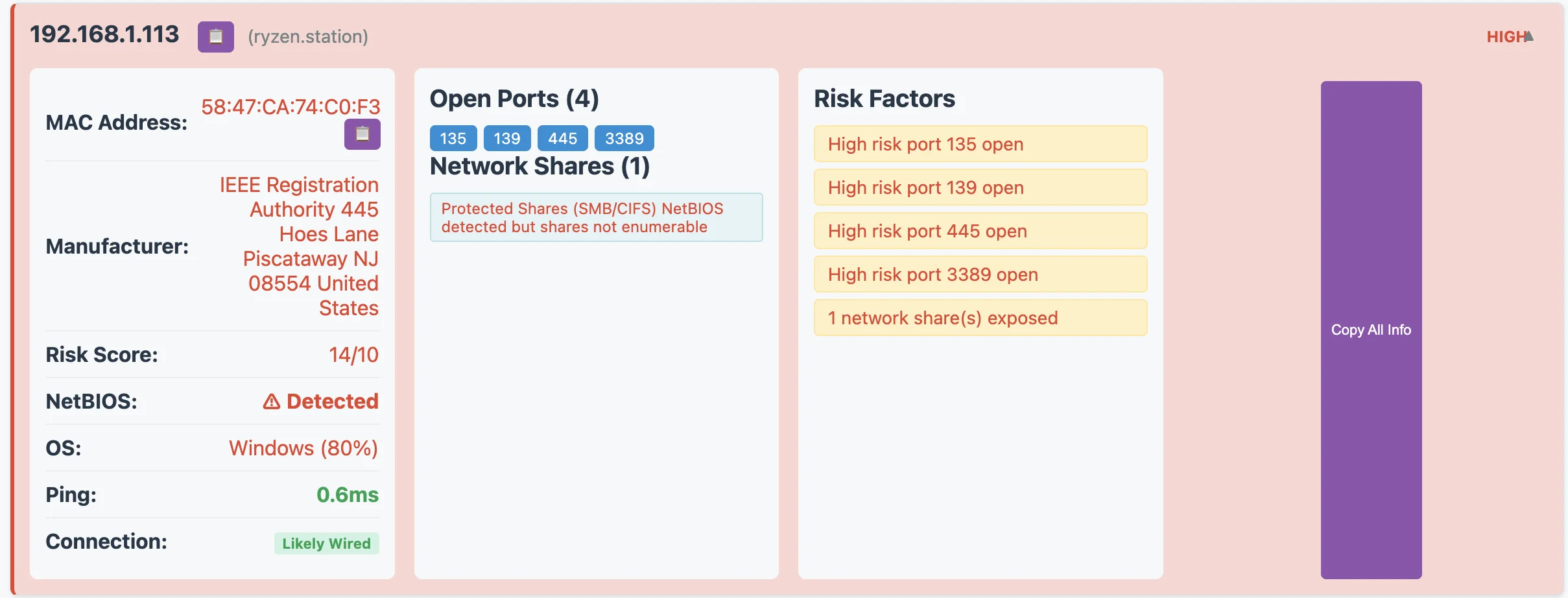Click the HIGH risk level label
The height and width of the screenshot is (598, 1568).
[1505, 37]
